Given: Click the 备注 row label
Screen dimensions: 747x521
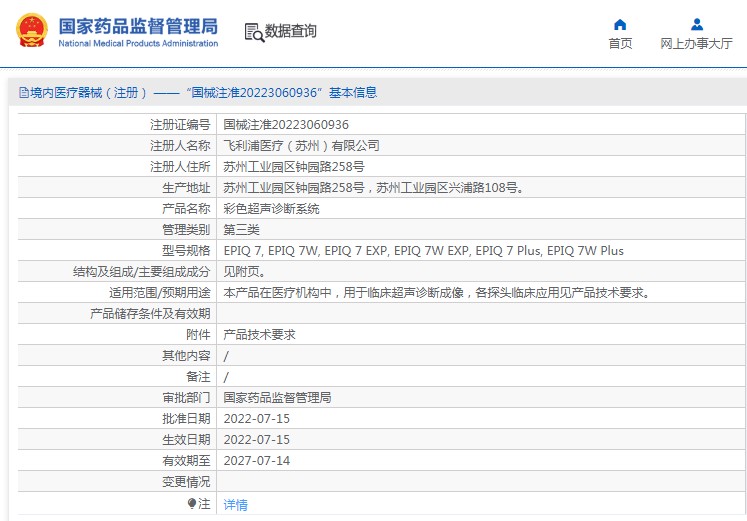Looking at the screenshot, I should [x=198, y=376].
